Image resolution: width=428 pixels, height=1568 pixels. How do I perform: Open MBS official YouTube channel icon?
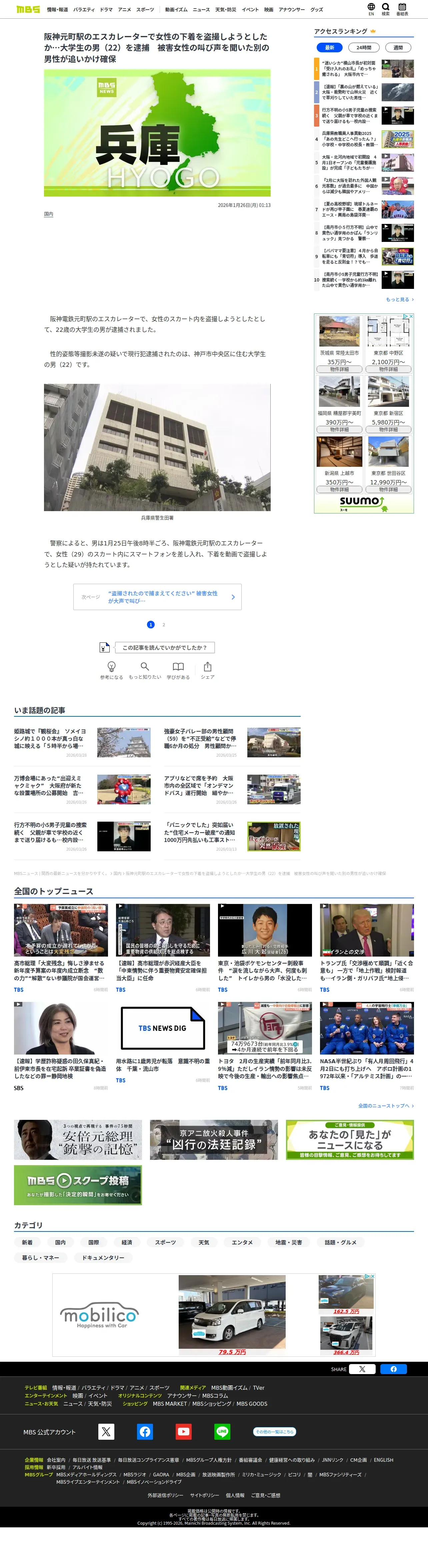[x=184, y=1432]
